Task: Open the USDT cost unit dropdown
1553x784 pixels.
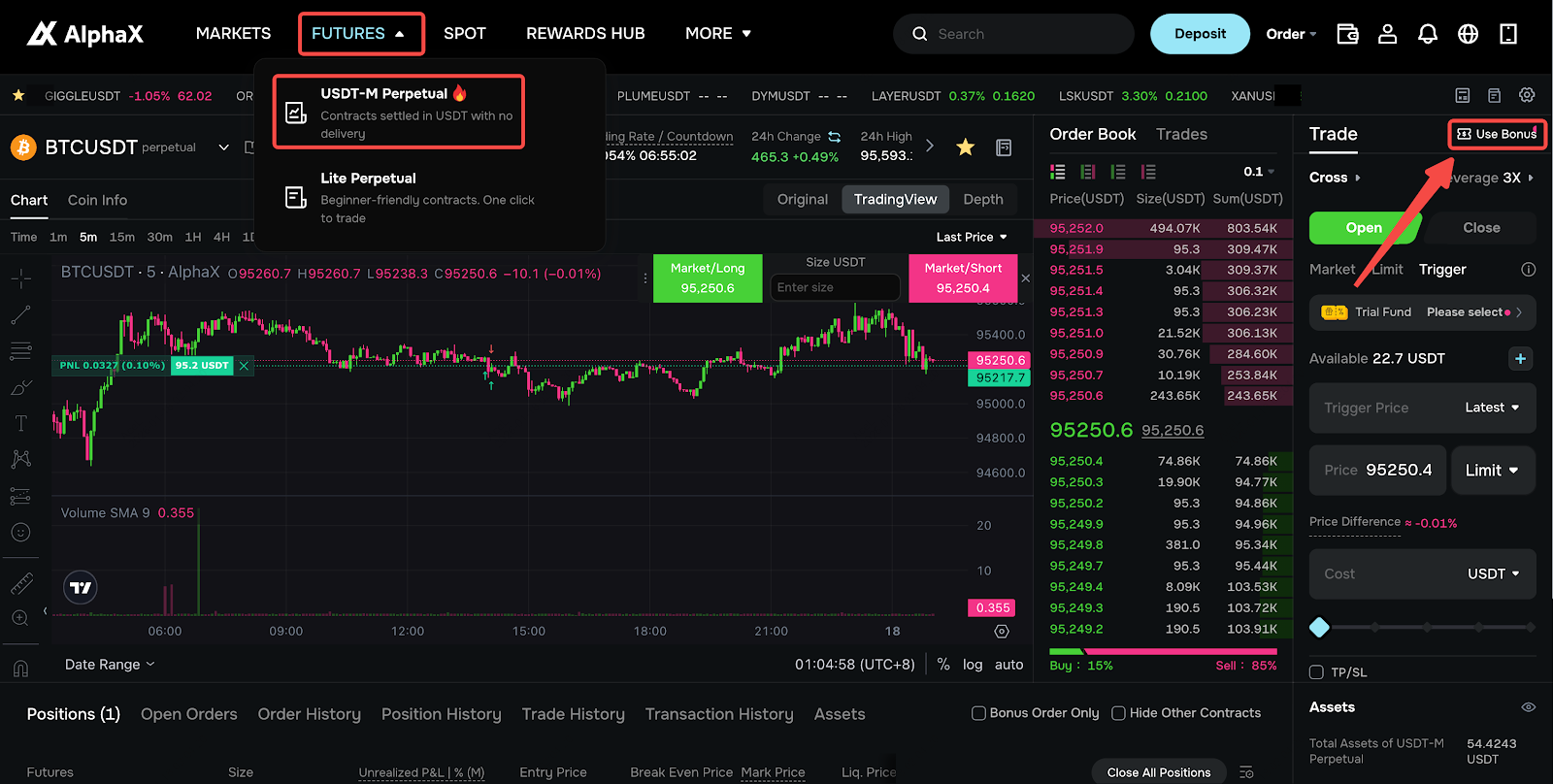Action: click(x=1494, y=573)
